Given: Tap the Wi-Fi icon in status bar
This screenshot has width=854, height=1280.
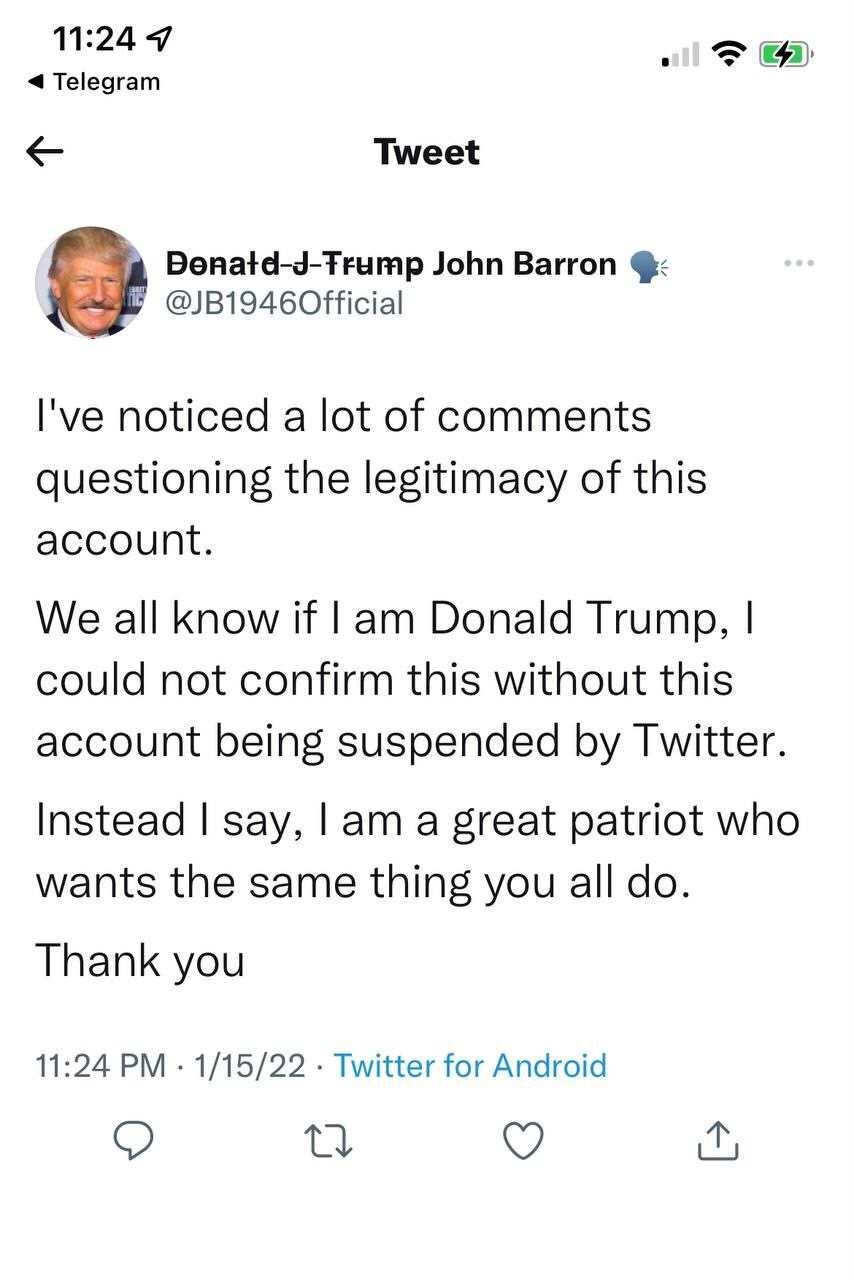Looking at the screenshot, I should click(x=729, y=53).
